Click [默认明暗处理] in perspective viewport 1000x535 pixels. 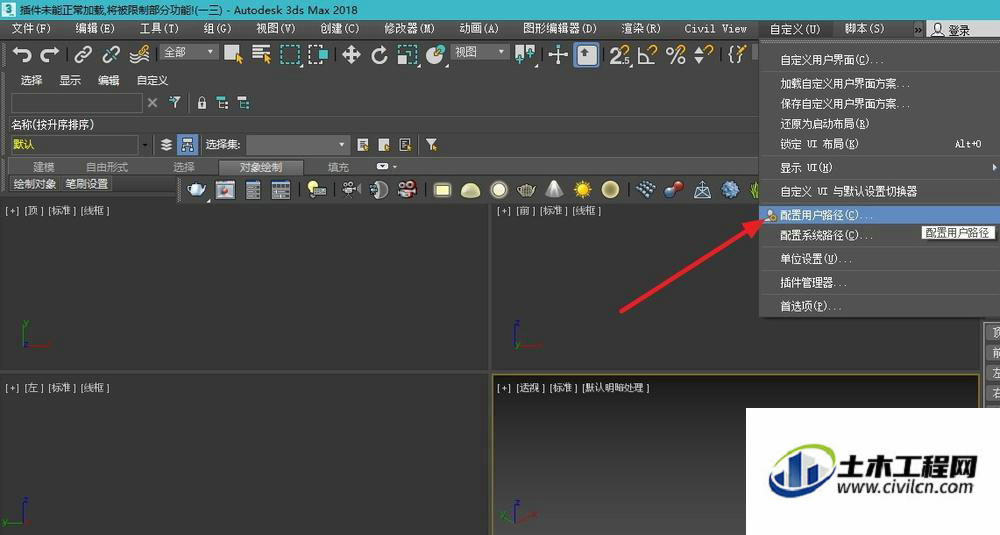[615, 388]
